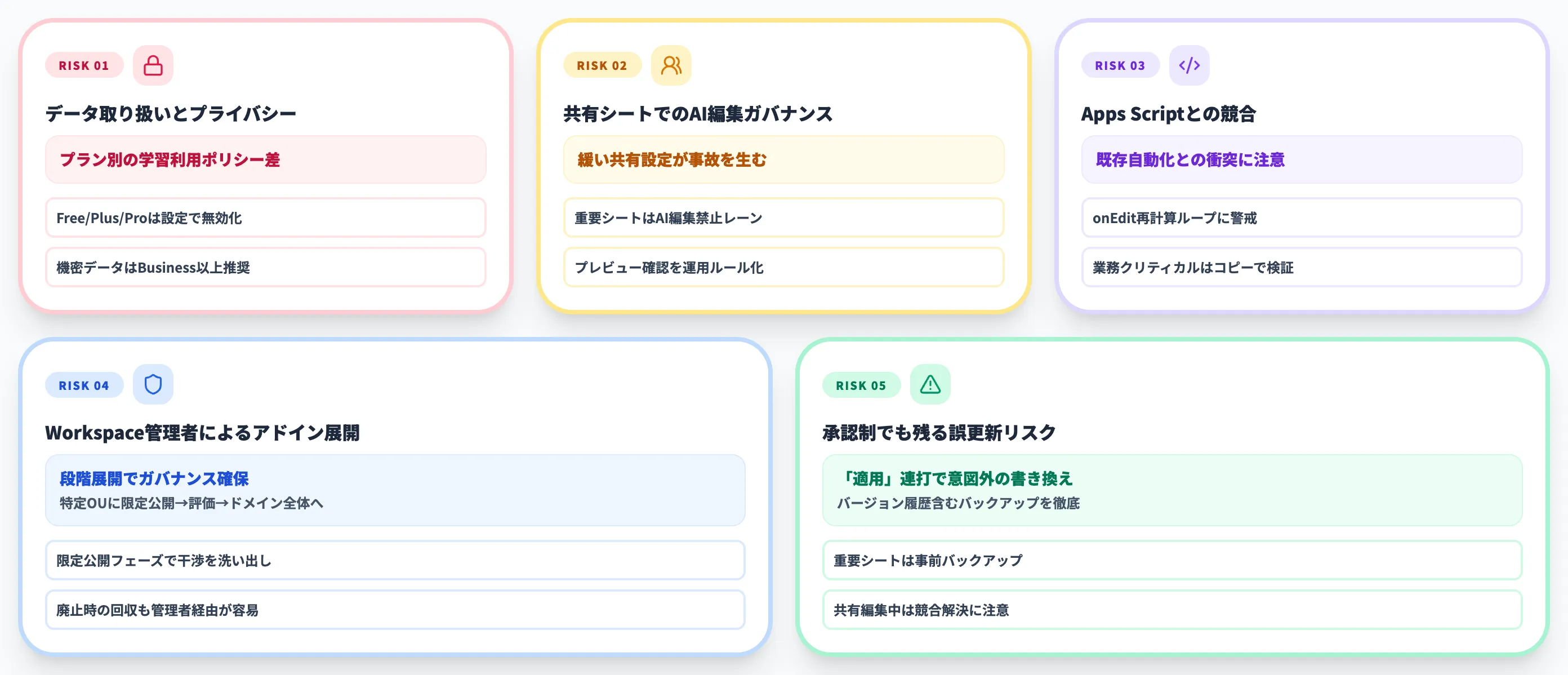The width and height of the screenshot is (1568, 675).
Task: Click the RISK 04 badge
Action: (x=84, y=385)
